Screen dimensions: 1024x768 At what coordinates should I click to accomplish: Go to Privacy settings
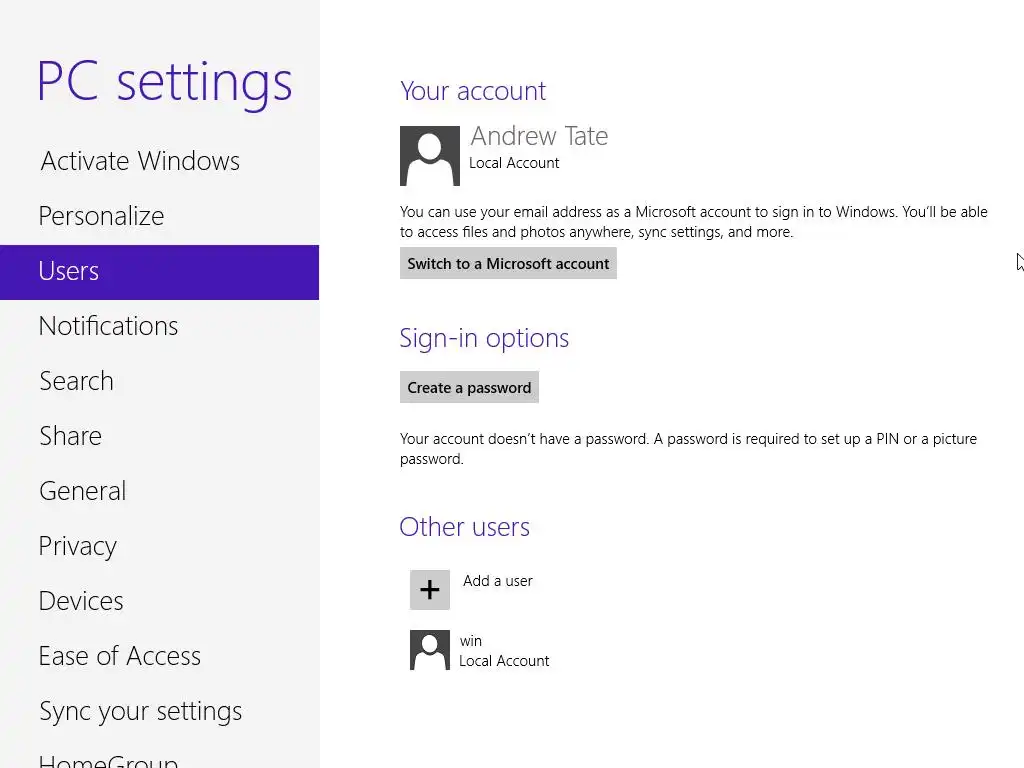point(78,546)
